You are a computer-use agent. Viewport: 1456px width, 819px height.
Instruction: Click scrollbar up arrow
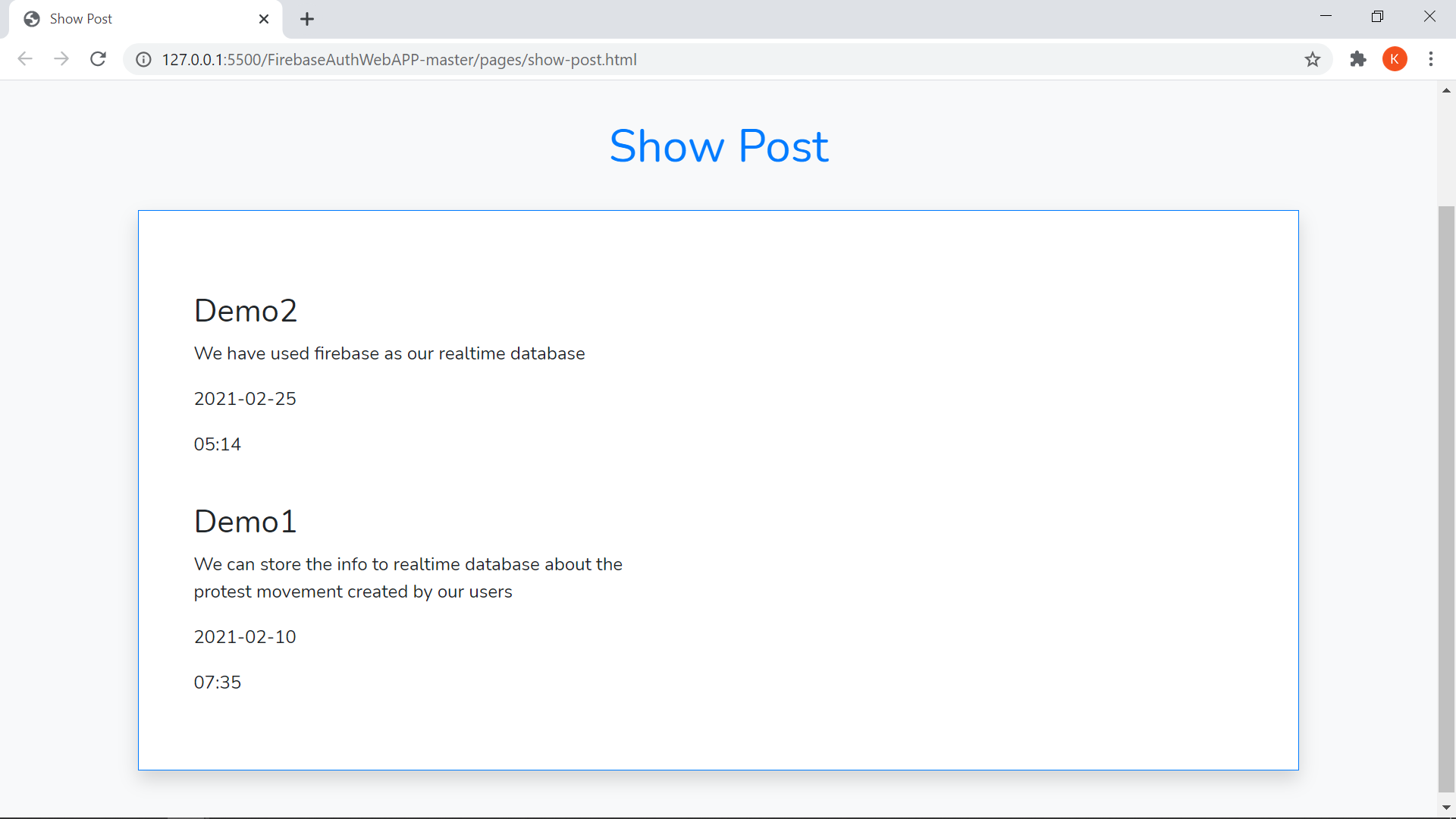click(x=1446, y=90)
